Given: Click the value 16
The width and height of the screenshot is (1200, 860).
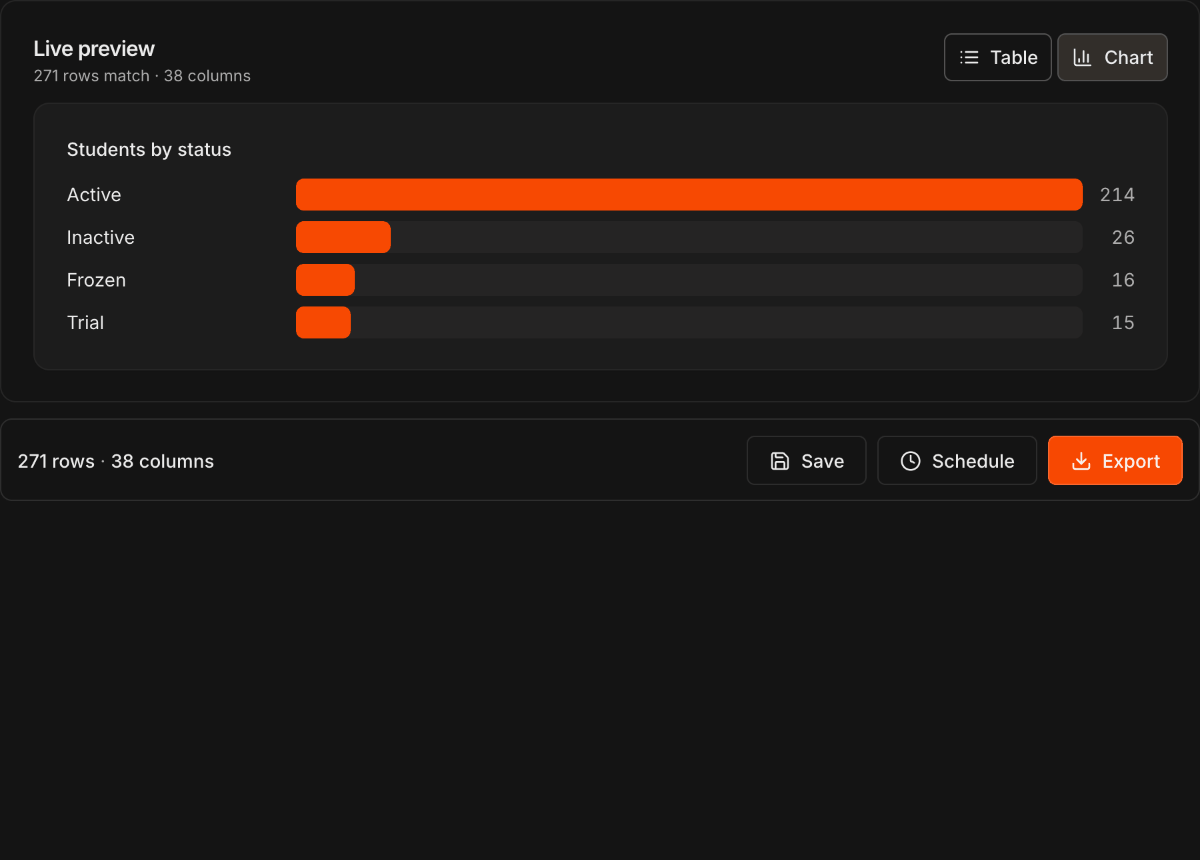Looking at the screenshot, I should 1123,280.
